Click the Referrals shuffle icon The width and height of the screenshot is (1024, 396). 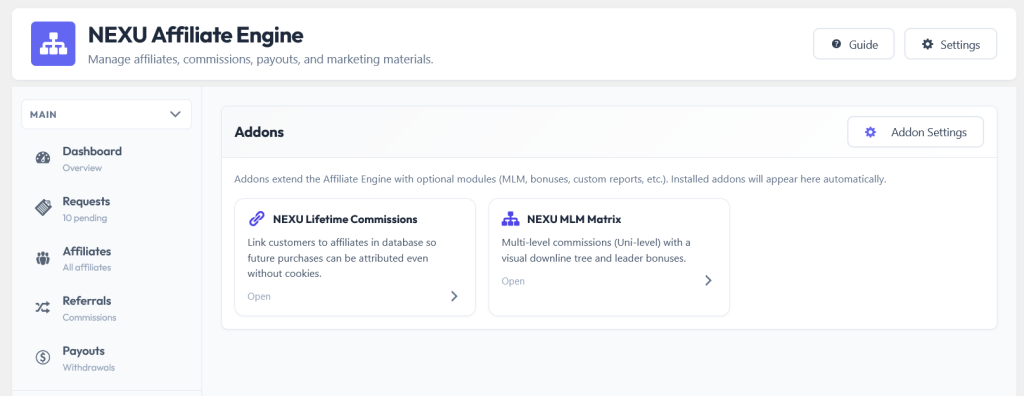tap(42, 308)
